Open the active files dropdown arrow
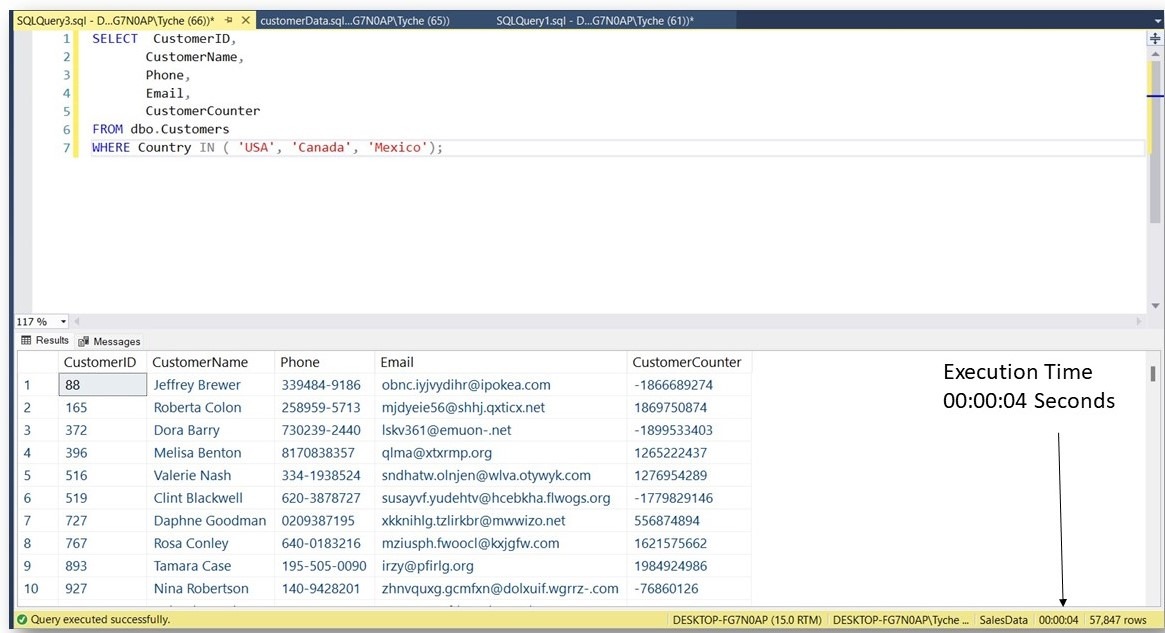 pyautogui.click(x=1156, y=22)
